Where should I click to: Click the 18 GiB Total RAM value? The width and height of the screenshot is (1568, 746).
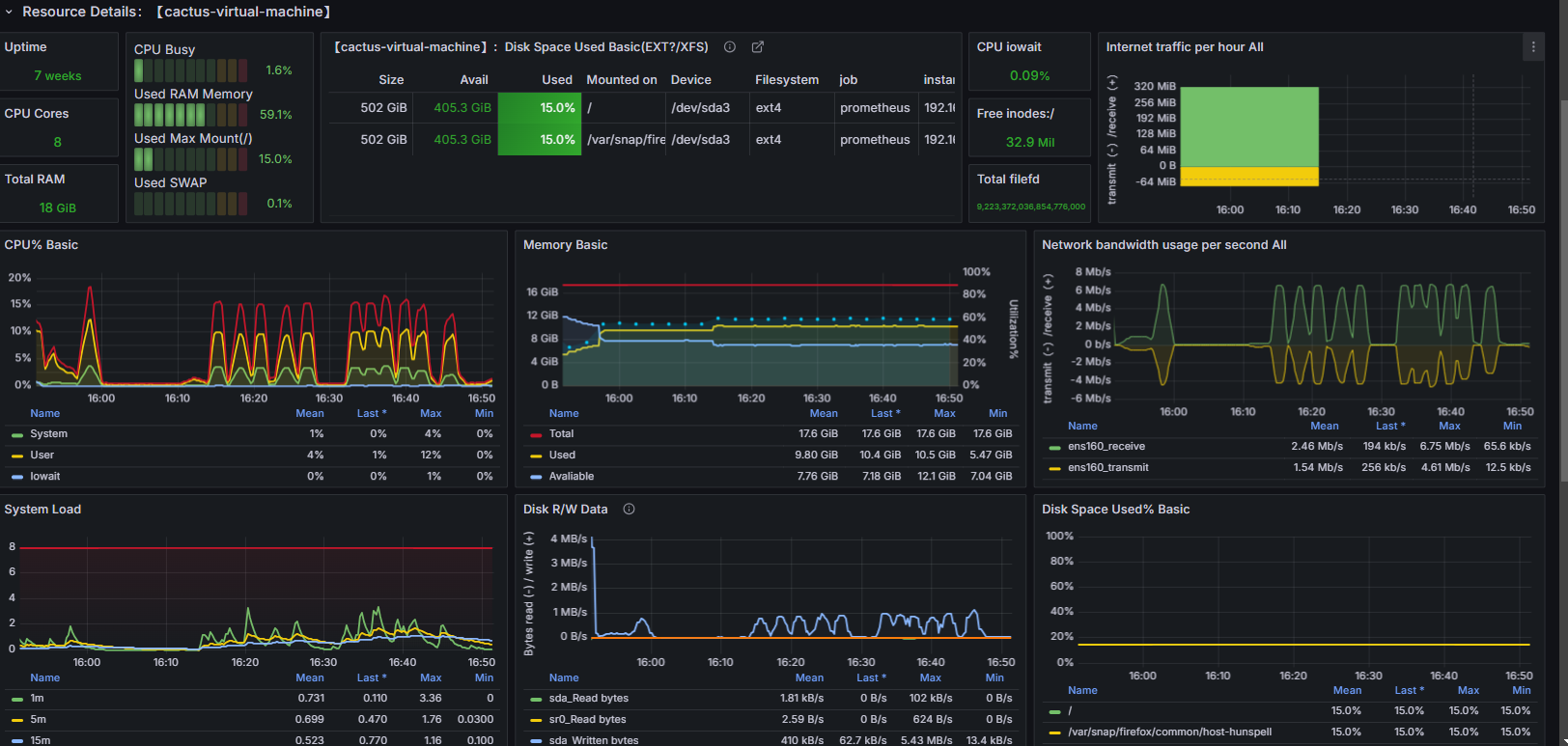click(58, 208)
